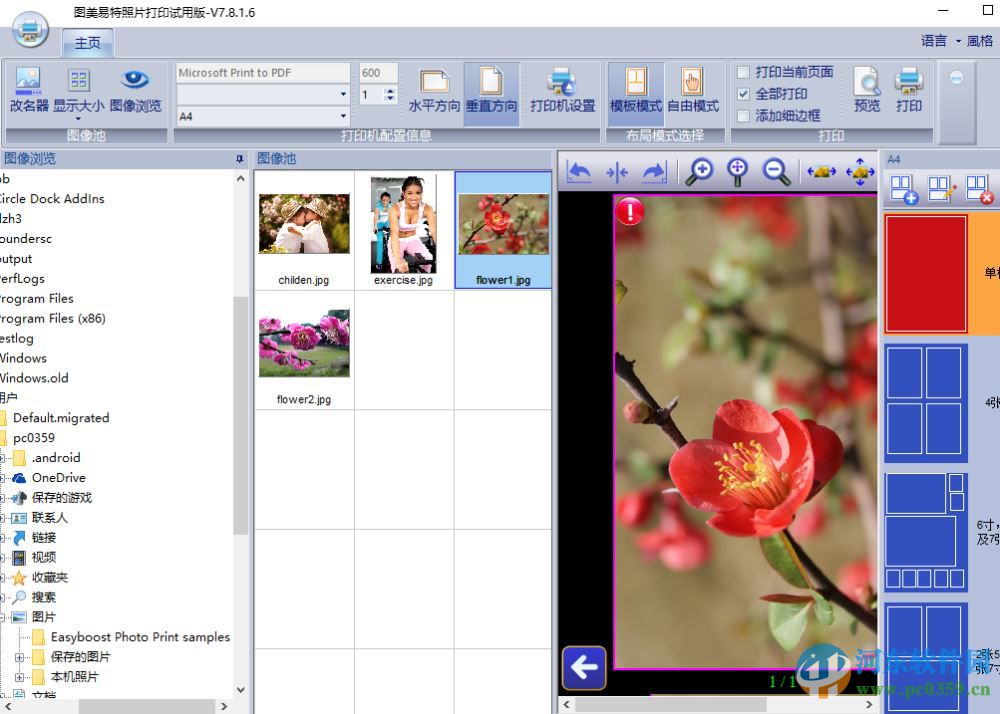Select 水平方向 landscape orientation
This screenshot has width=1000, height=714.
point(434,90)
